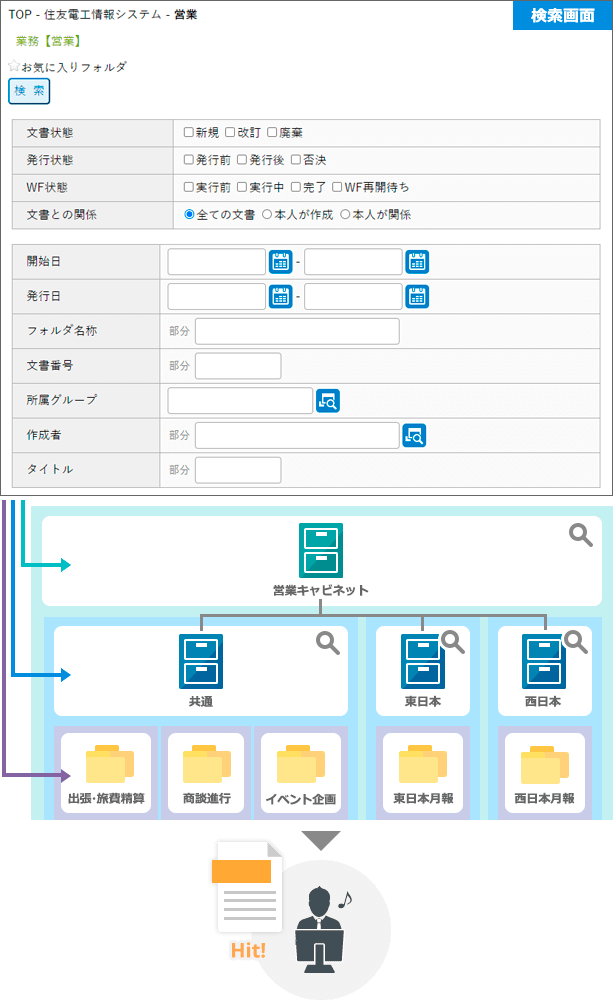The height and width of the screenshot is (1000, 613).
Task: Click the お気に入りフォルダ text link
Action: pyautogui.click(x=74, y=66)
